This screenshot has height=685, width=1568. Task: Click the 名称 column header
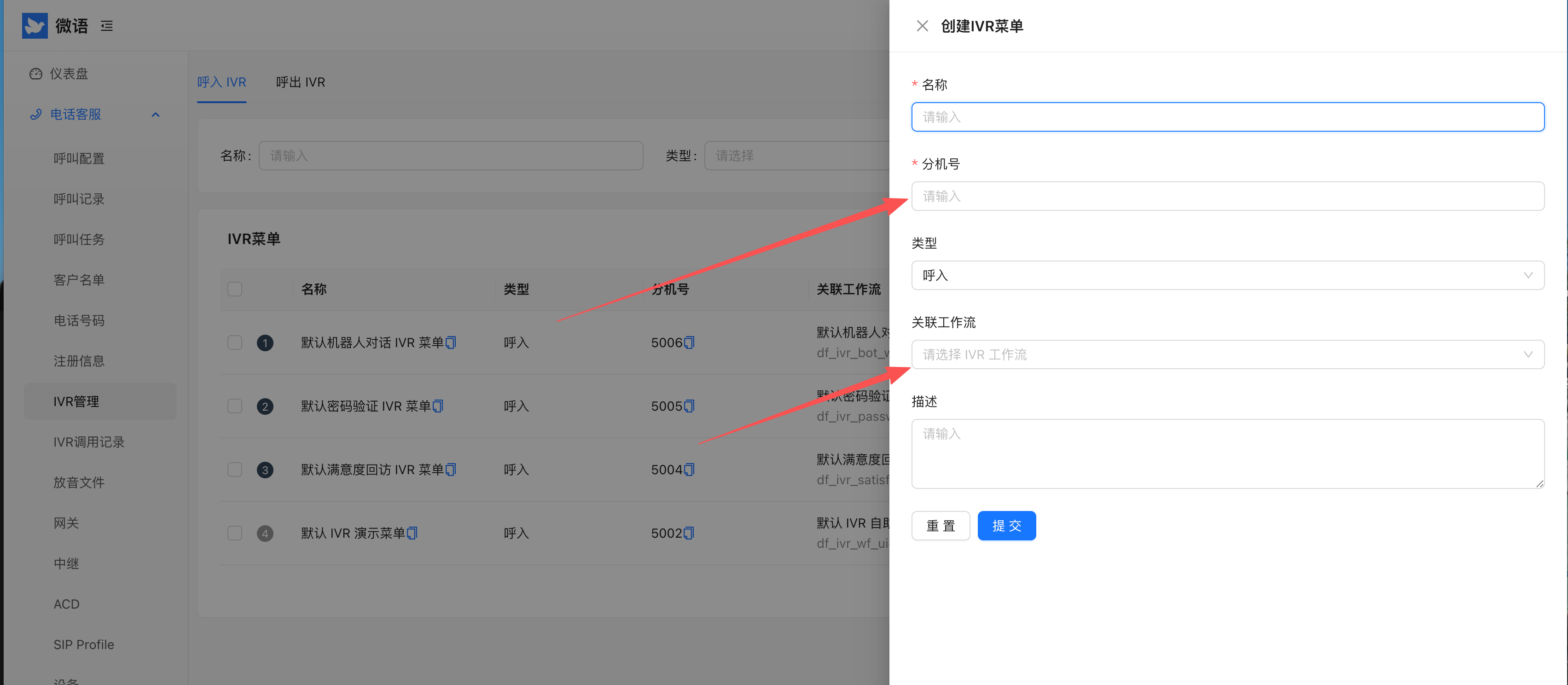coord(314,289)
